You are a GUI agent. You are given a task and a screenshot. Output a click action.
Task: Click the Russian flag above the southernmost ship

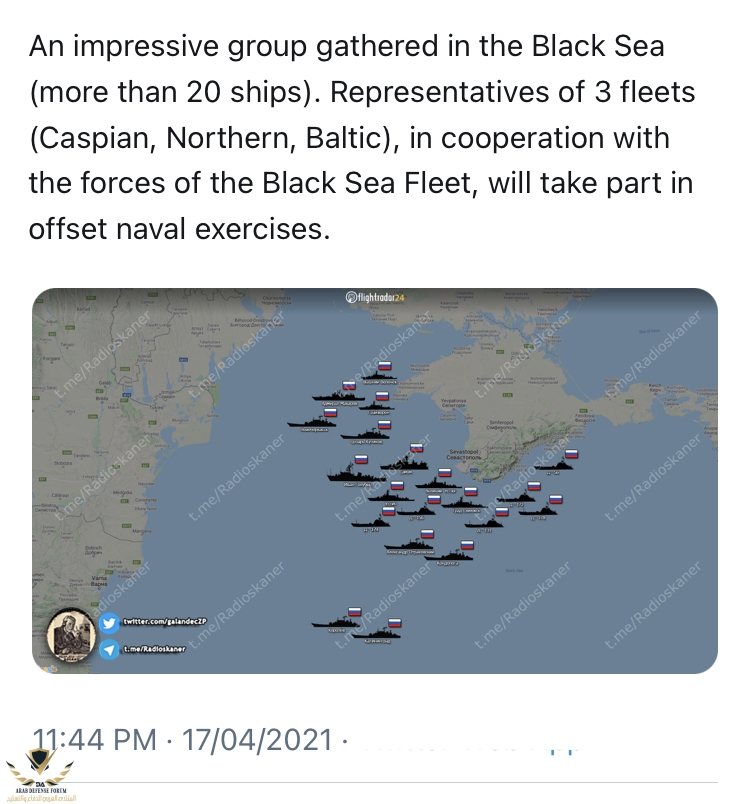[394, 622]
